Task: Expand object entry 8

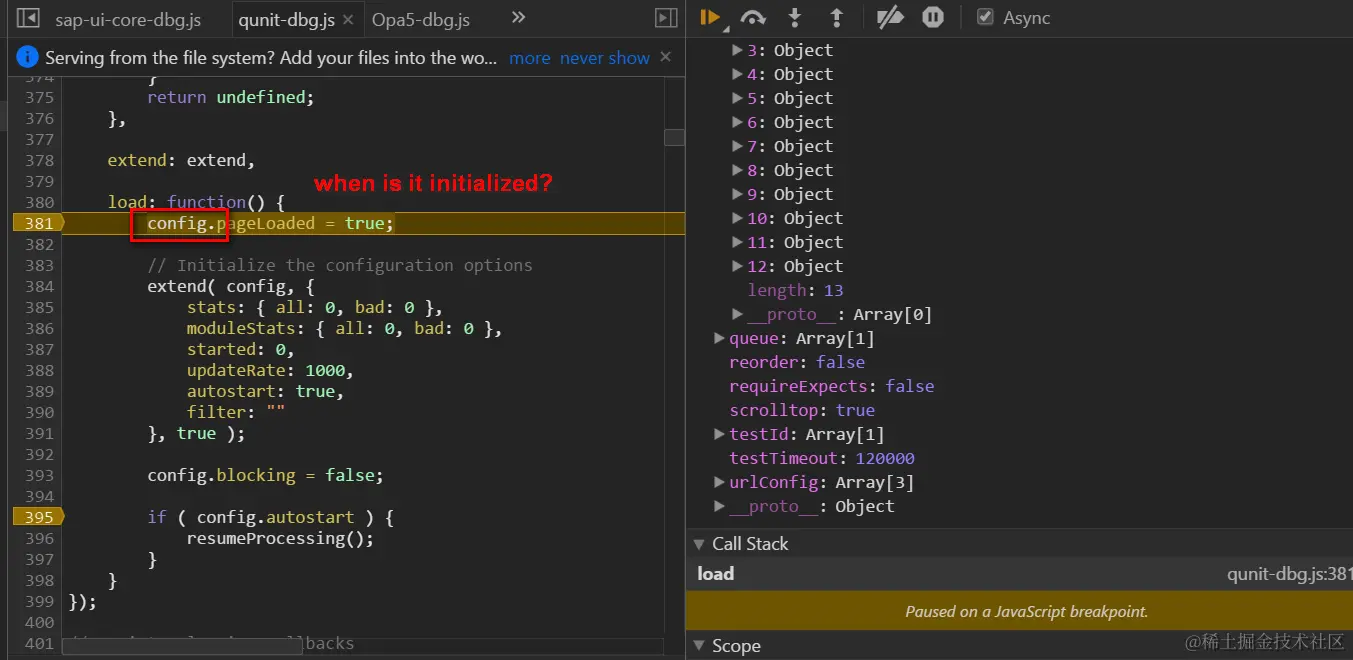Action: (x=737, y=170)
